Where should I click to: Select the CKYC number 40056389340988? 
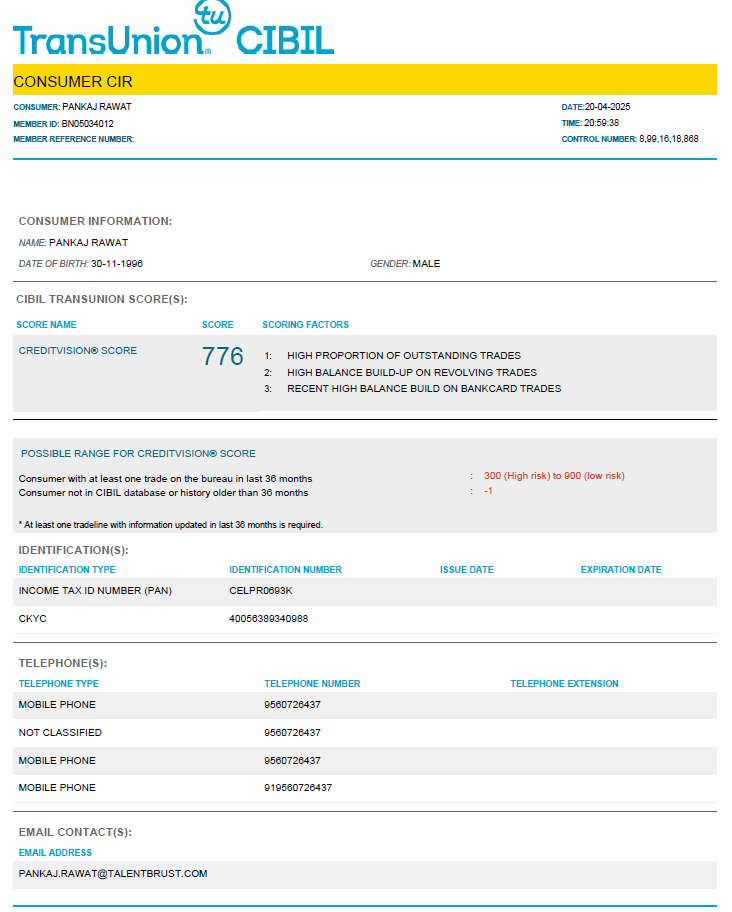coord(269,619)
